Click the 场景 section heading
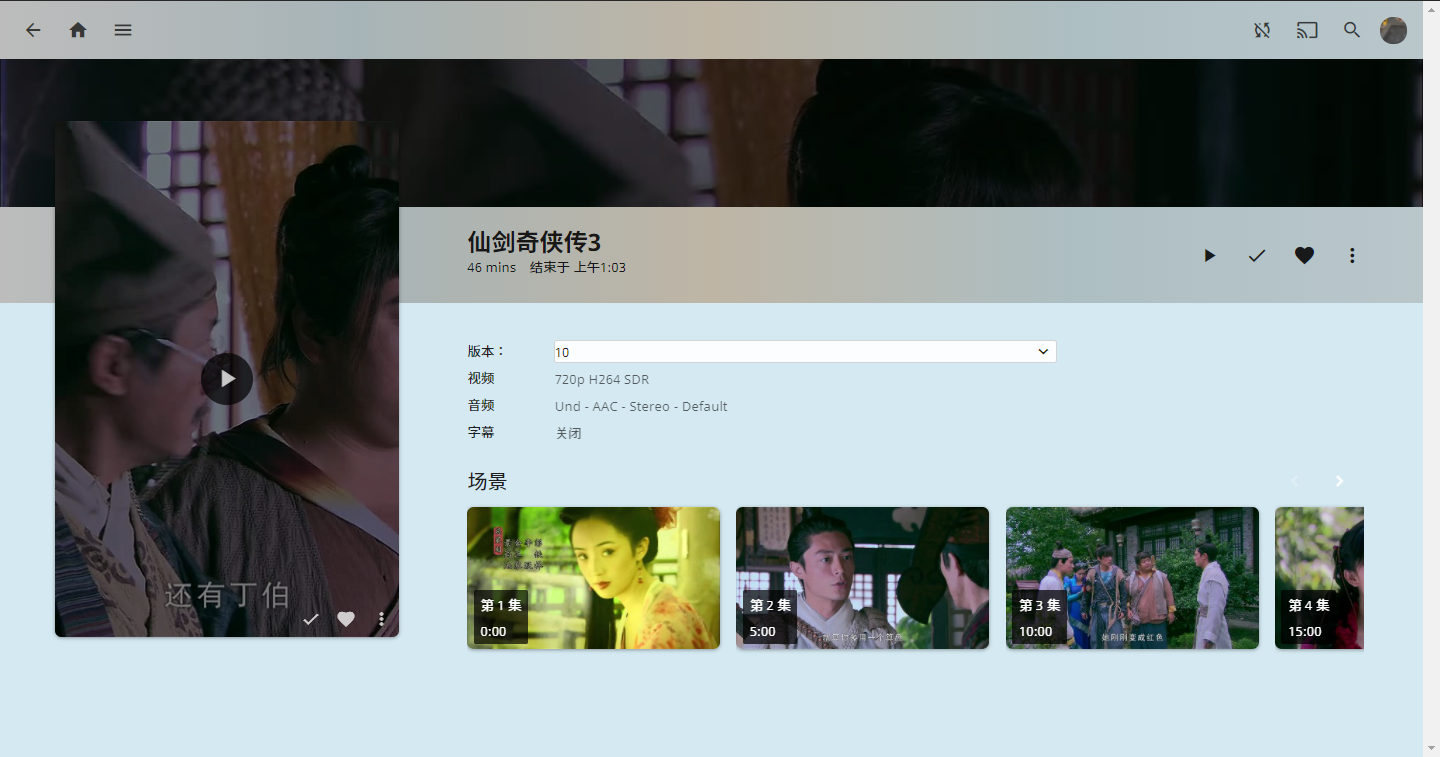The image size is (1440, 757). [x=487, y=481]
